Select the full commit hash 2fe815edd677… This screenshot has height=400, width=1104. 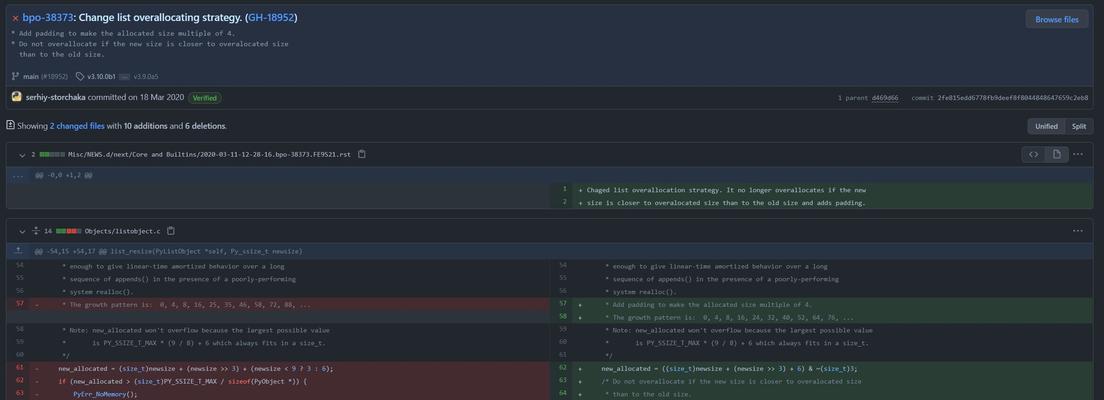tap(1012, 98)
